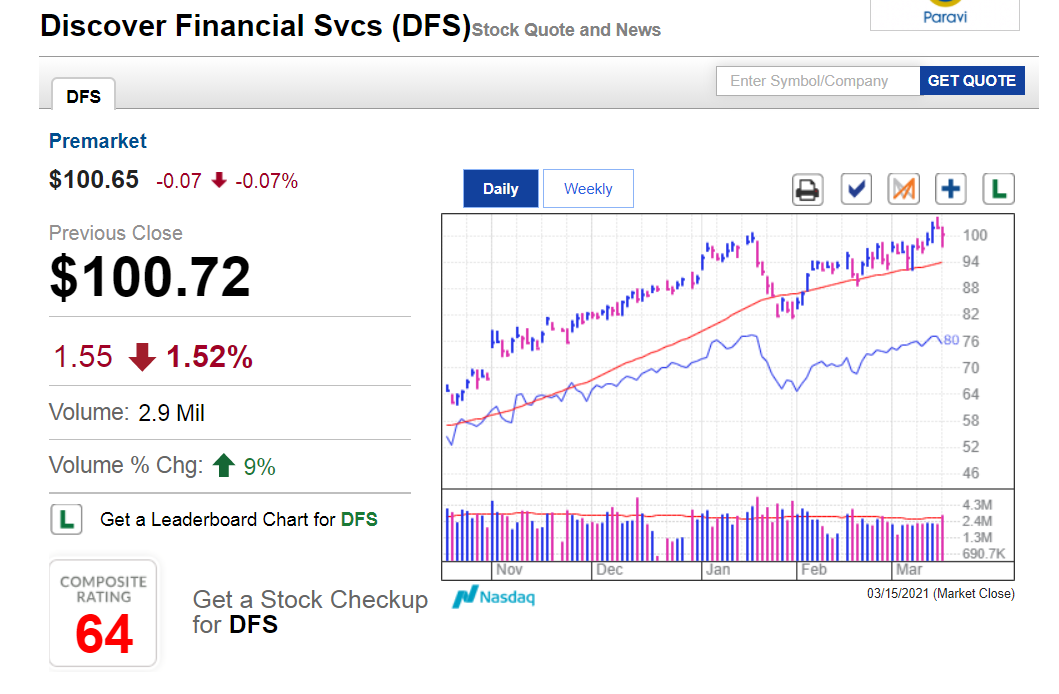The width and height of the screenshot is (1059, 694).
Task: Click the blue plus icon above chart
Action: pyautogui.click(x=950, y=189)
